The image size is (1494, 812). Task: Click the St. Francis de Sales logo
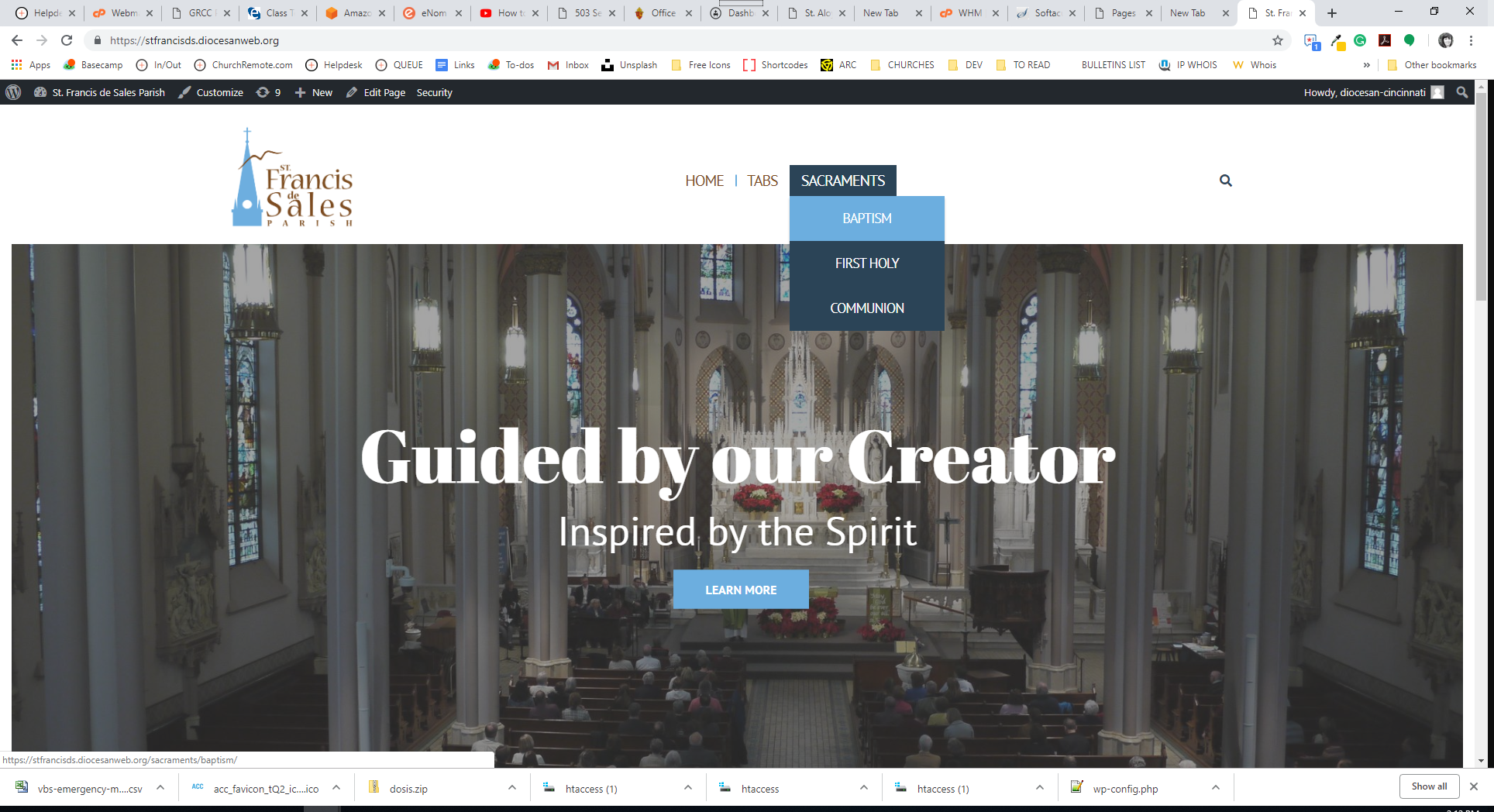293,178
